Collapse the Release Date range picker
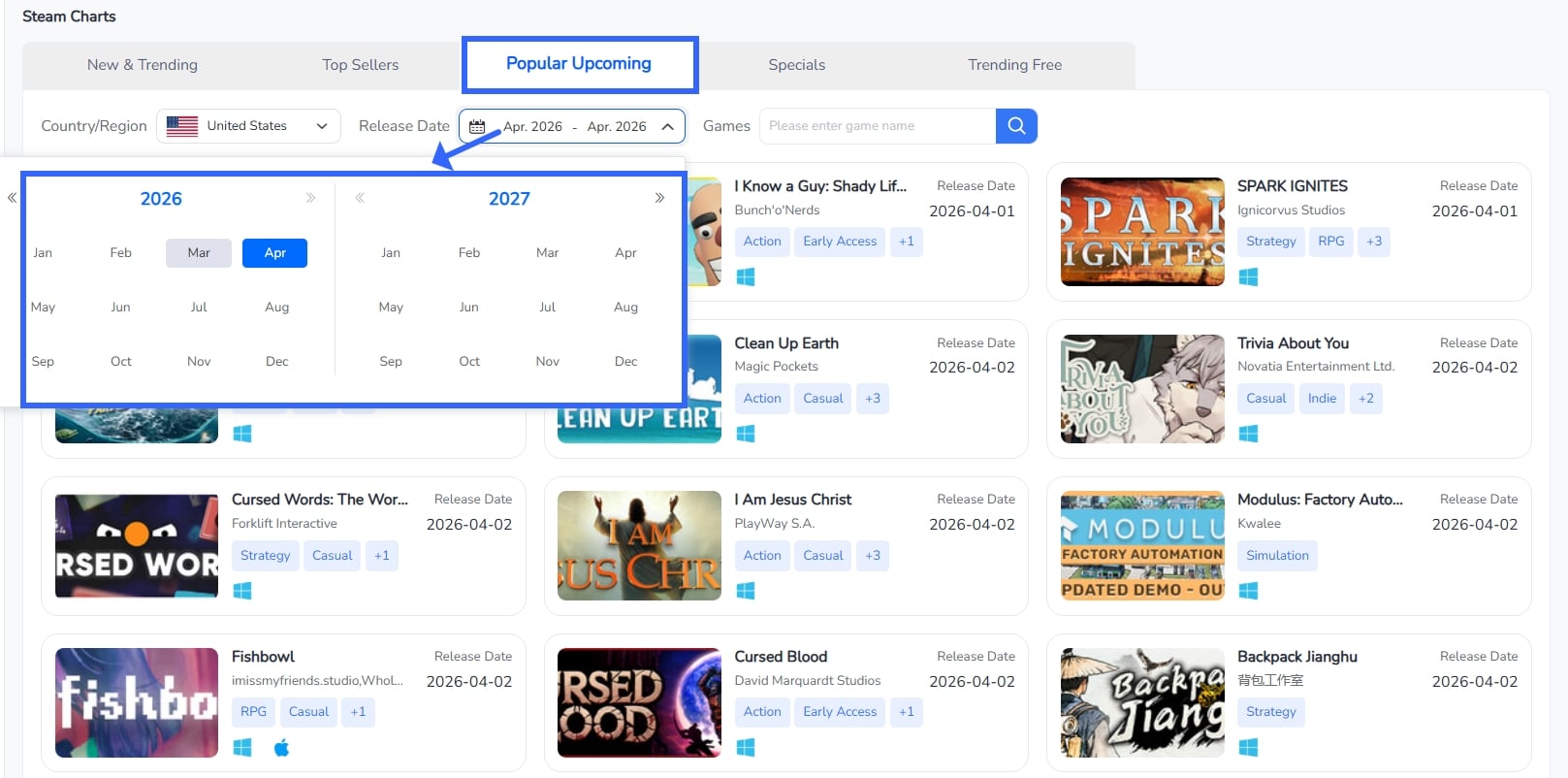The image size is (1568, 778). click(x=667, y=127)
